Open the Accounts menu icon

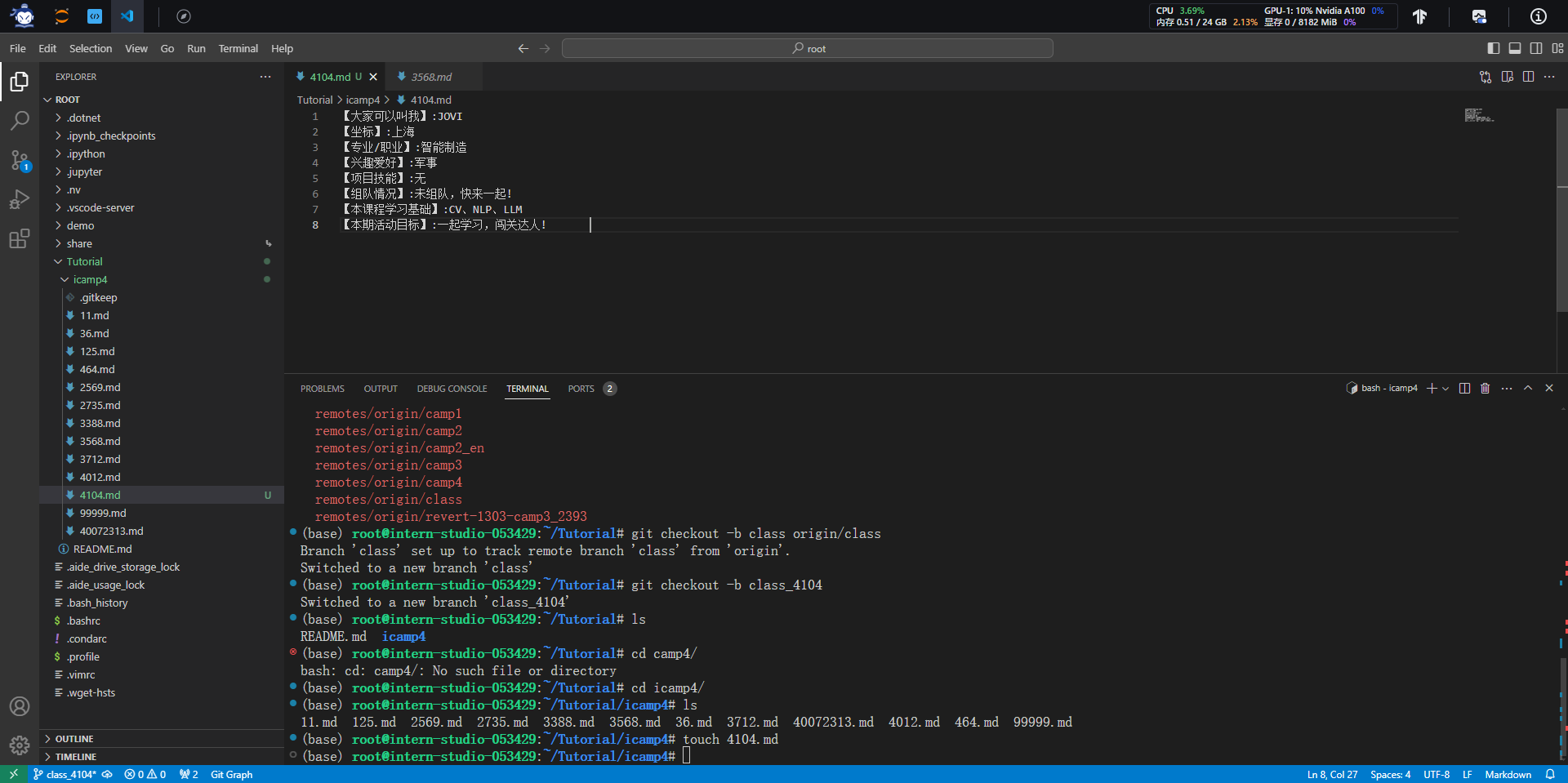pyautogui.click(x=20, y=706)
